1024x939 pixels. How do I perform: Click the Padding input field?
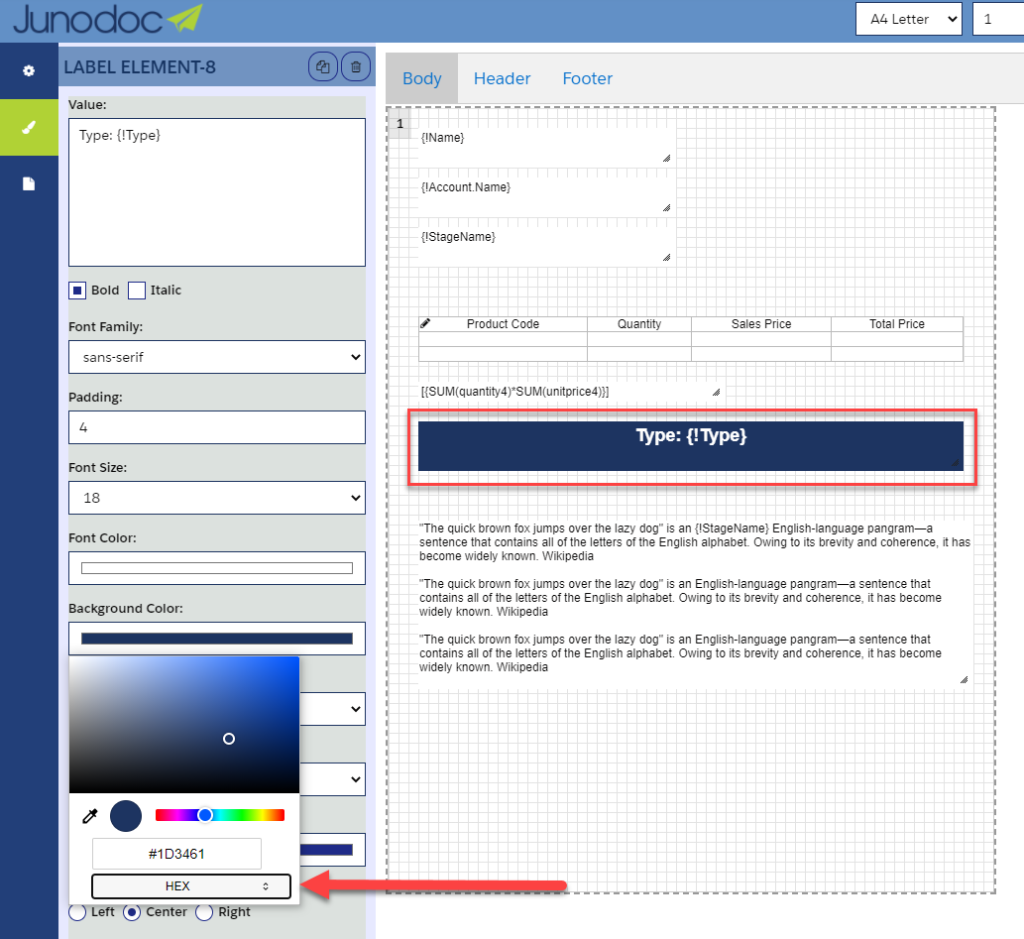217,427
